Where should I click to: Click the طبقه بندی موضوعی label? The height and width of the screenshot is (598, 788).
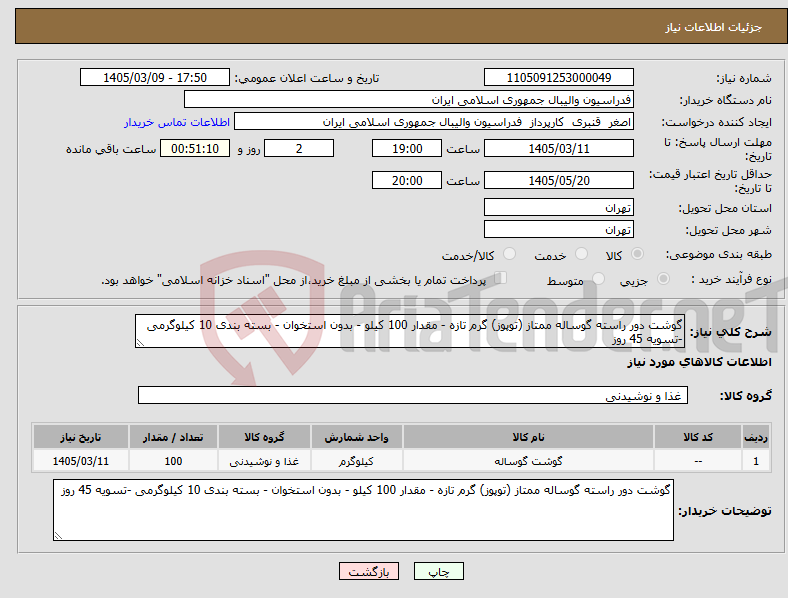click(719, 254)
